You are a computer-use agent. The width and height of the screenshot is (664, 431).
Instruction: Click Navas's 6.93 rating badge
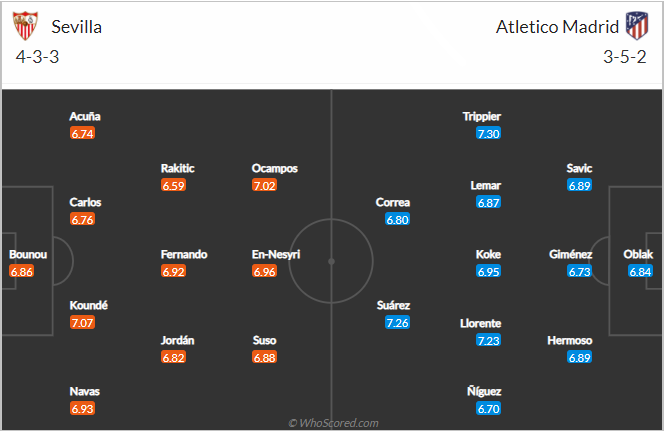tap(82, 409)
